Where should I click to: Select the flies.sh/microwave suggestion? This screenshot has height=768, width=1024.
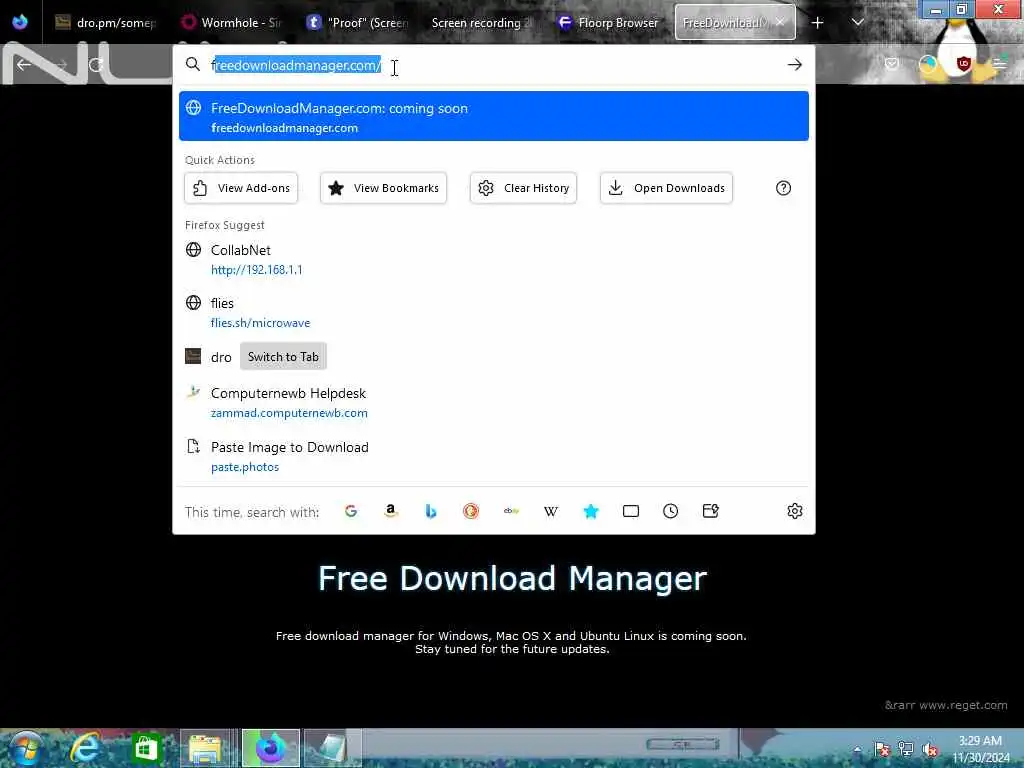click(494, 312)
